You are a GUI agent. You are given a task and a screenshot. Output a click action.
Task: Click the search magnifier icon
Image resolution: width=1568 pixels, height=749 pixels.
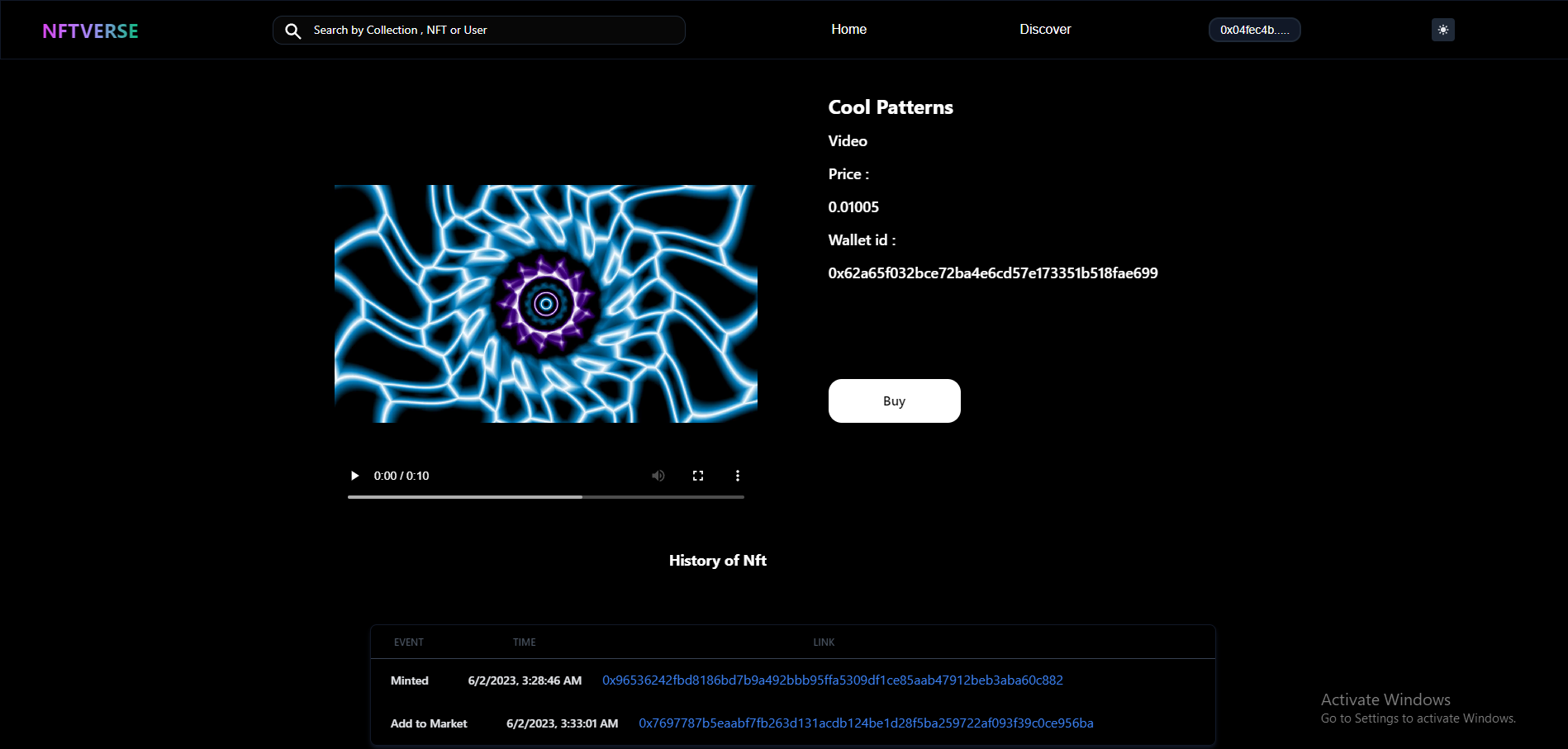click(x=293, y=31)
